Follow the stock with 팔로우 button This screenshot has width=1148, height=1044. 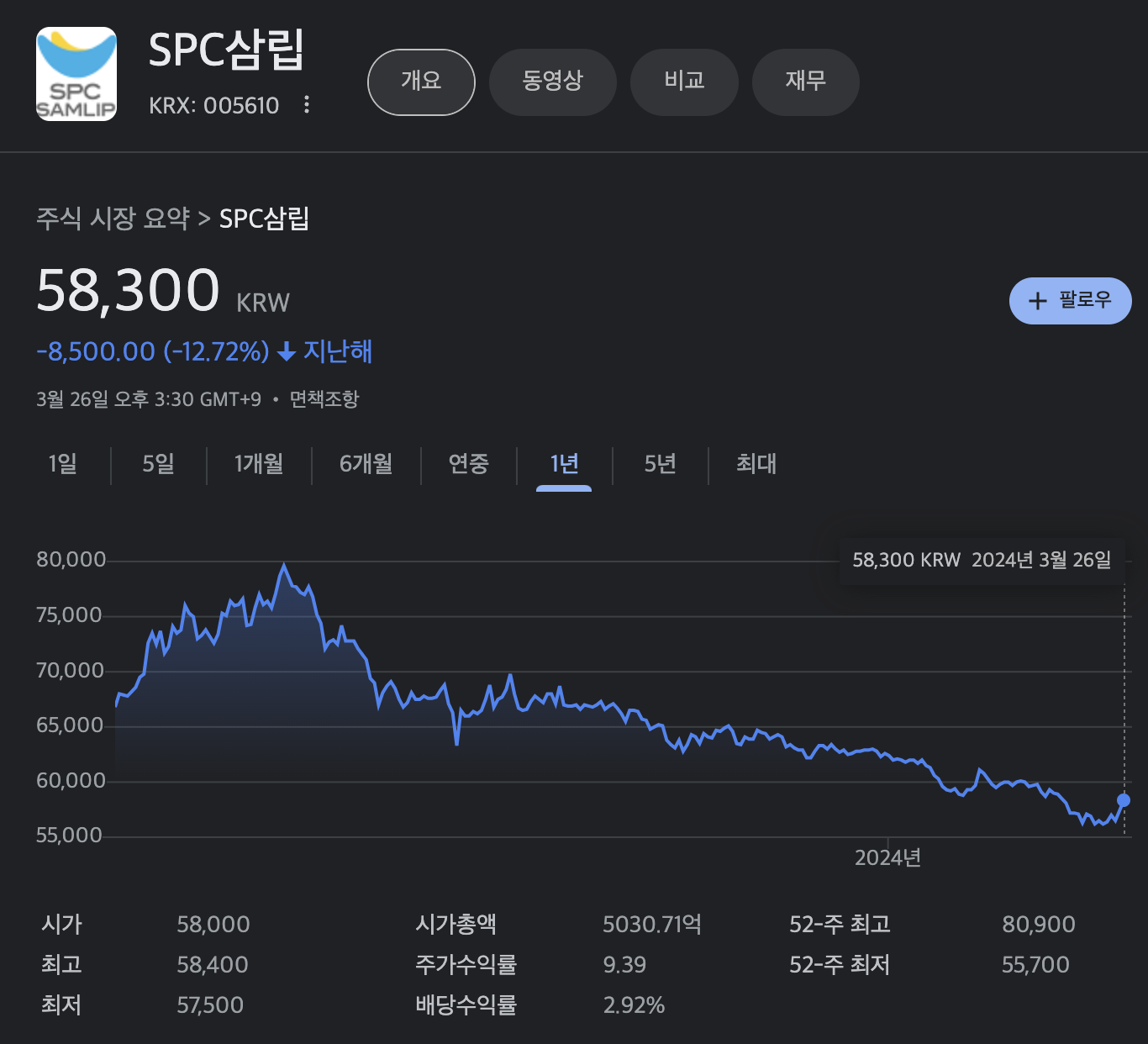click(x=1070, y=300)
